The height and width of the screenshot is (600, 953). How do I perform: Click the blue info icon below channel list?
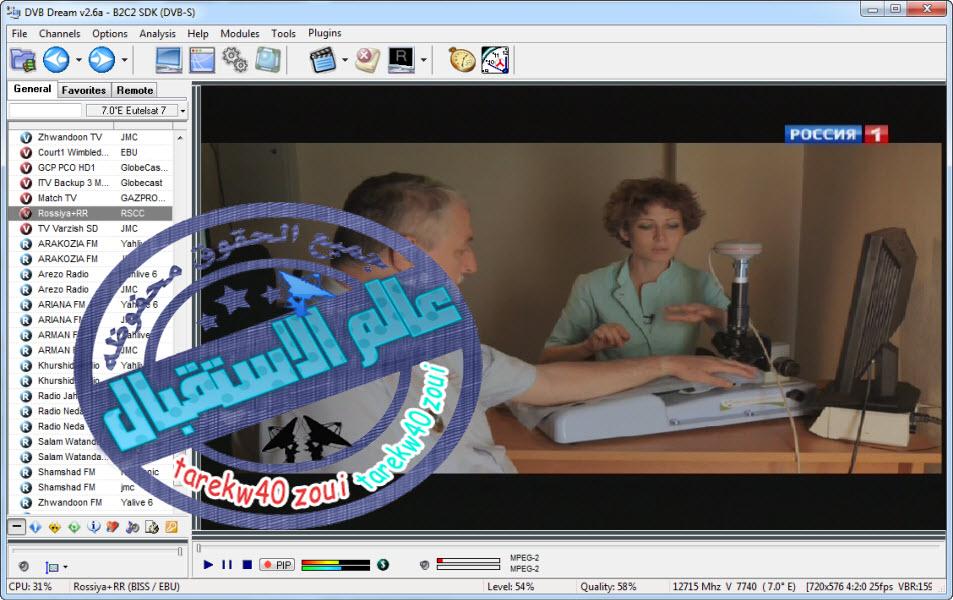click(x=94, y=527)
